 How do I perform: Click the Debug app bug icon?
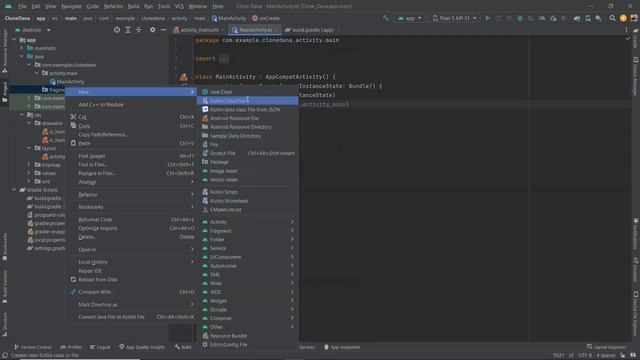520,18
